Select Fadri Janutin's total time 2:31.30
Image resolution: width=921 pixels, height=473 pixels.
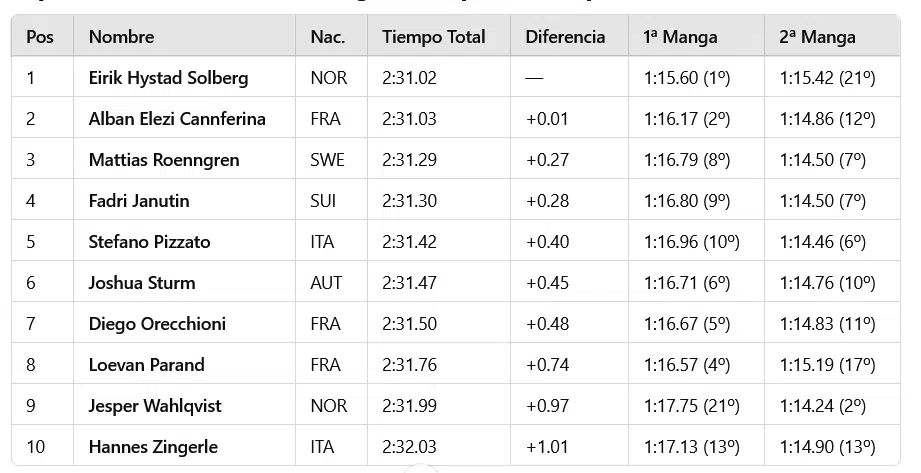pos(409,201)
